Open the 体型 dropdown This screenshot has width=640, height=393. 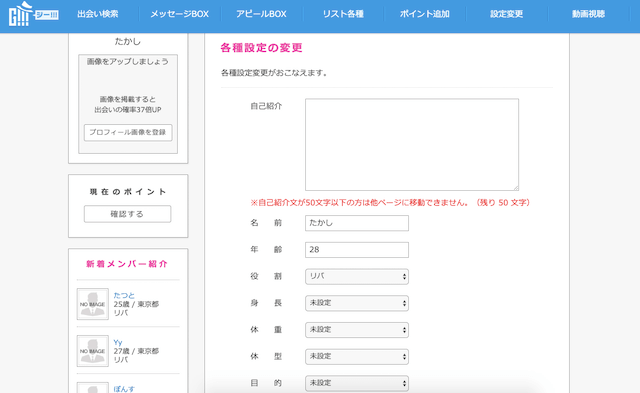[357, 357]
